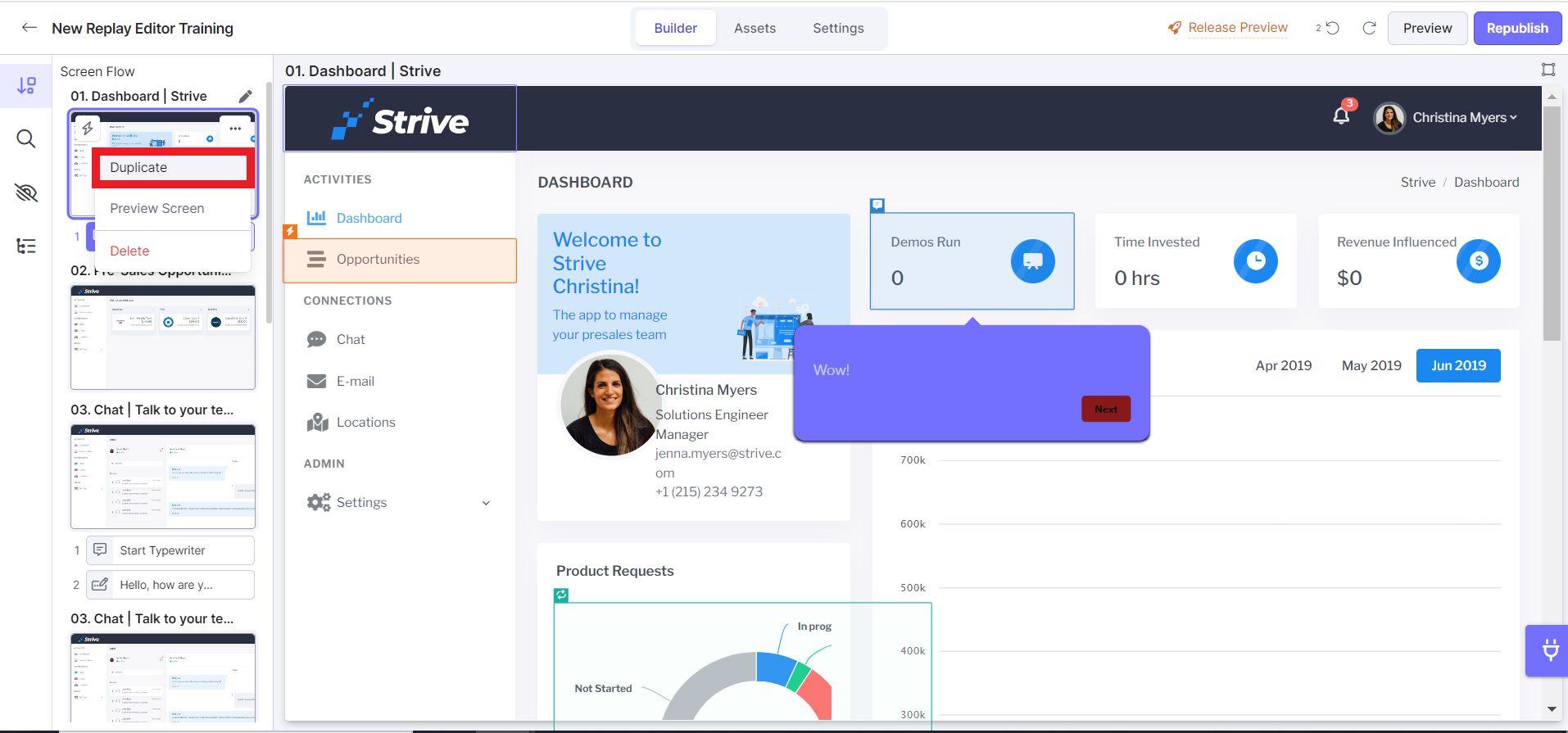
Task: Select the Apr 2019 tab
Action: tap(1283, 365)
